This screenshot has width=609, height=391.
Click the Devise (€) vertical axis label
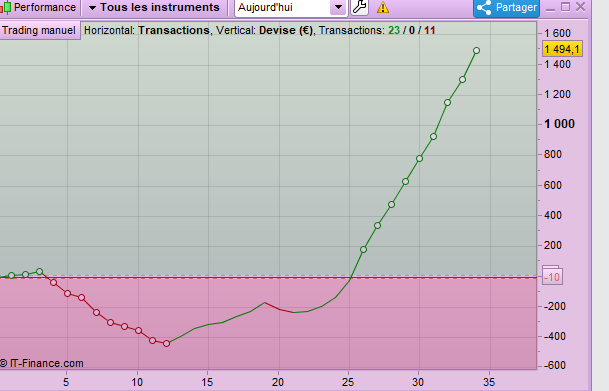[x=286, y=30]
